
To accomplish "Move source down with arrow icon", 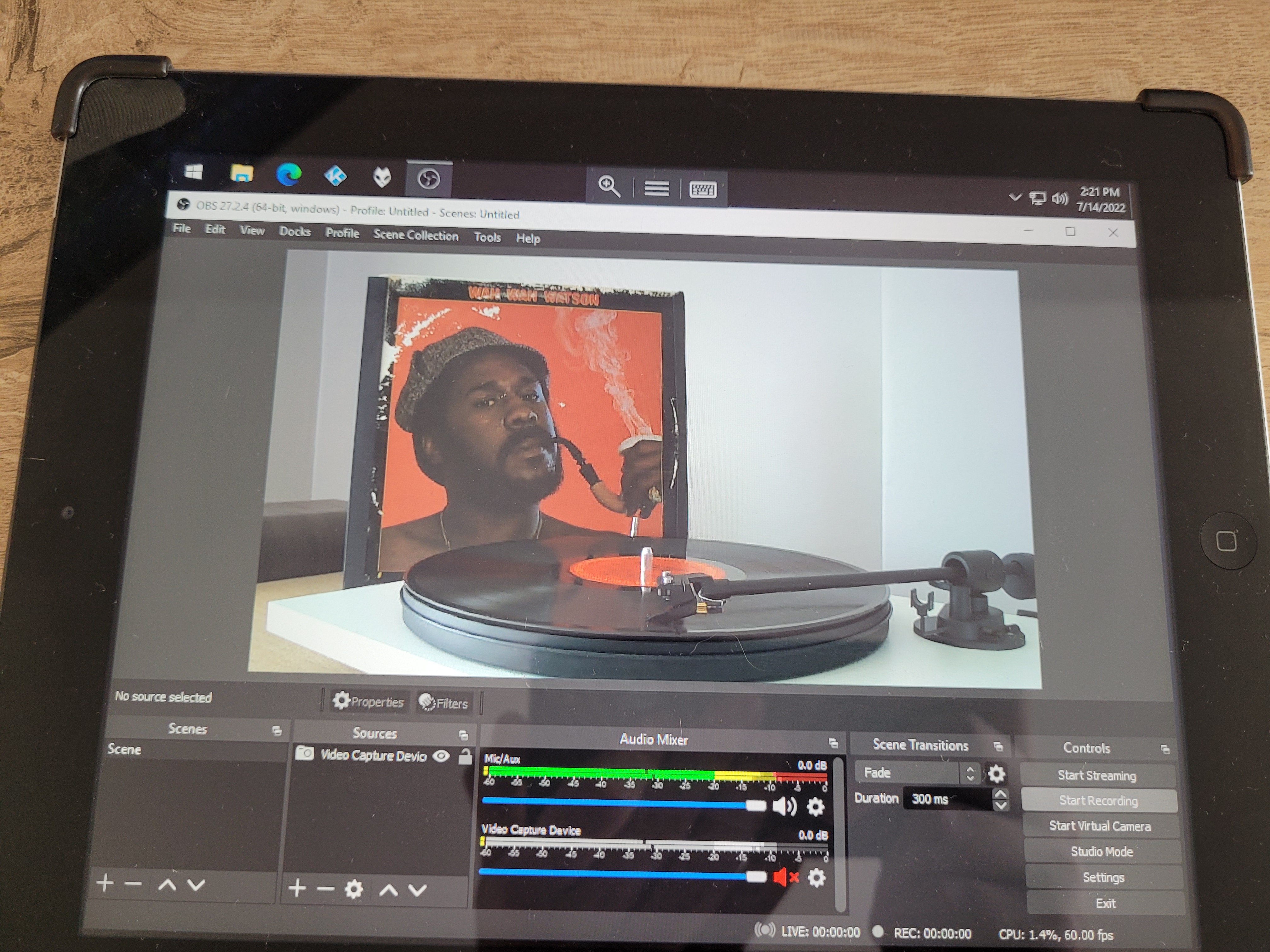I will tap(417, 890).
